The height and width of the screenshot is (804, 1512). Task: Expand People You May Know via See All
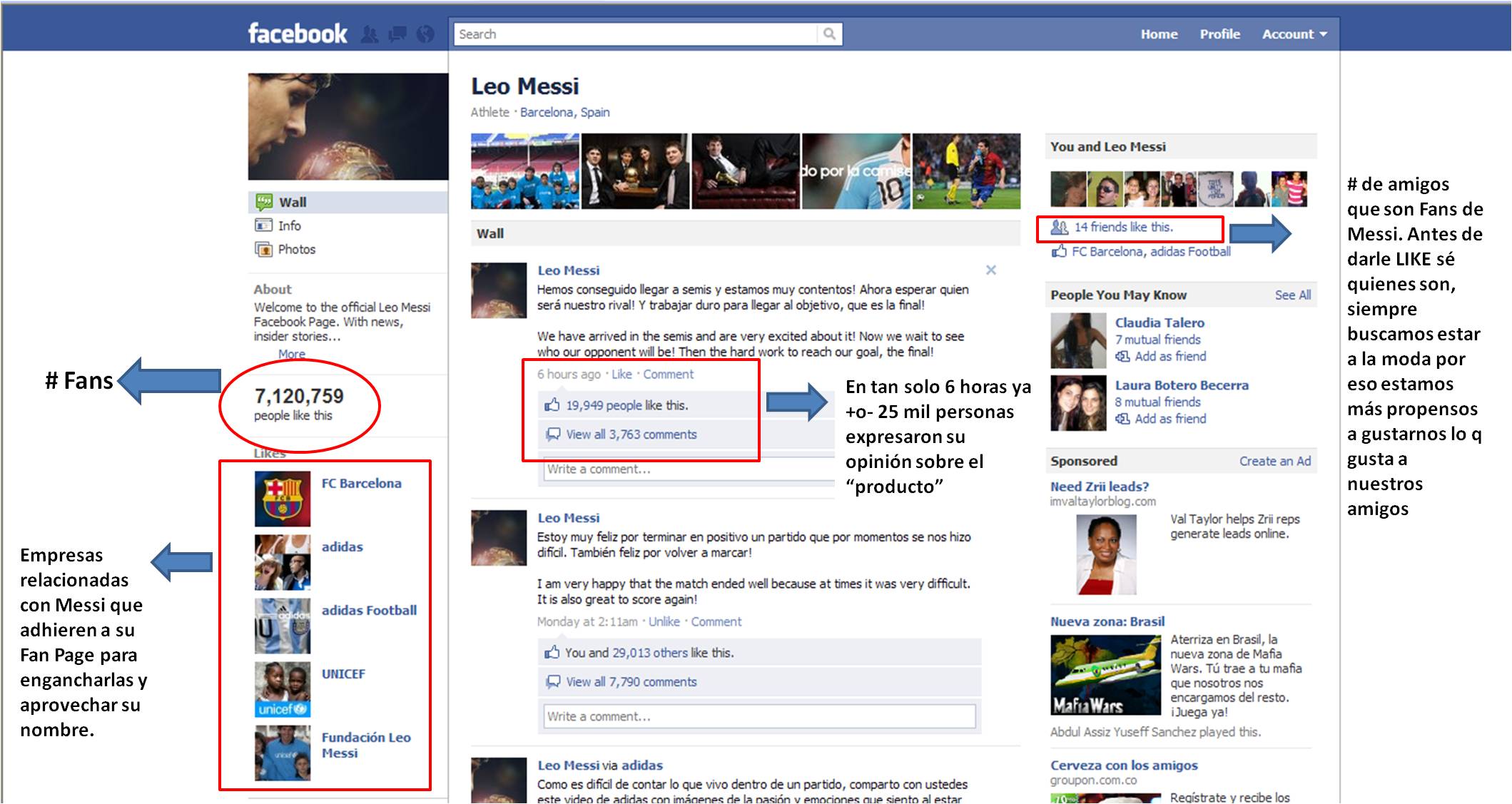1292,295
